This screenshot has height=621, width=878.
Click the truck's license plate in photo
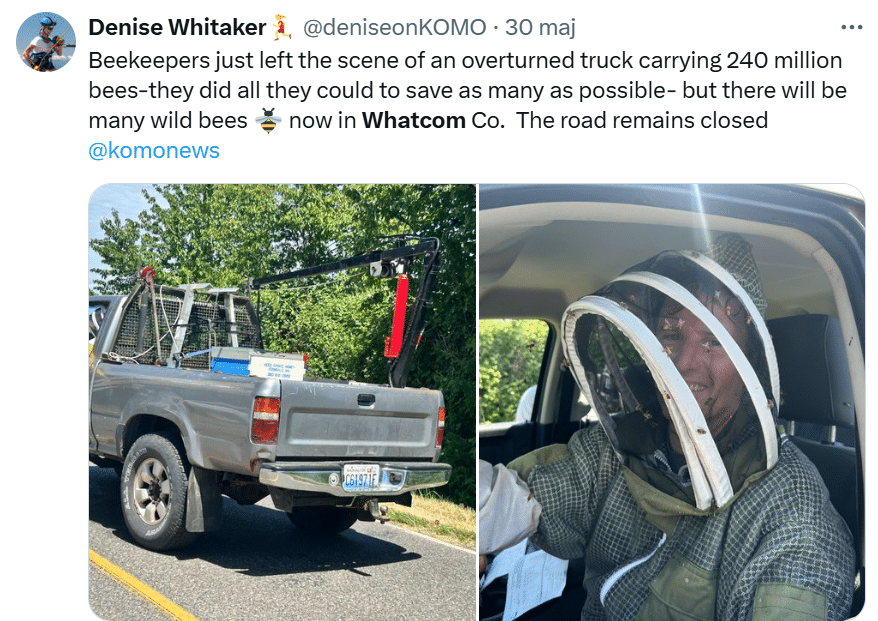(361, 479)
